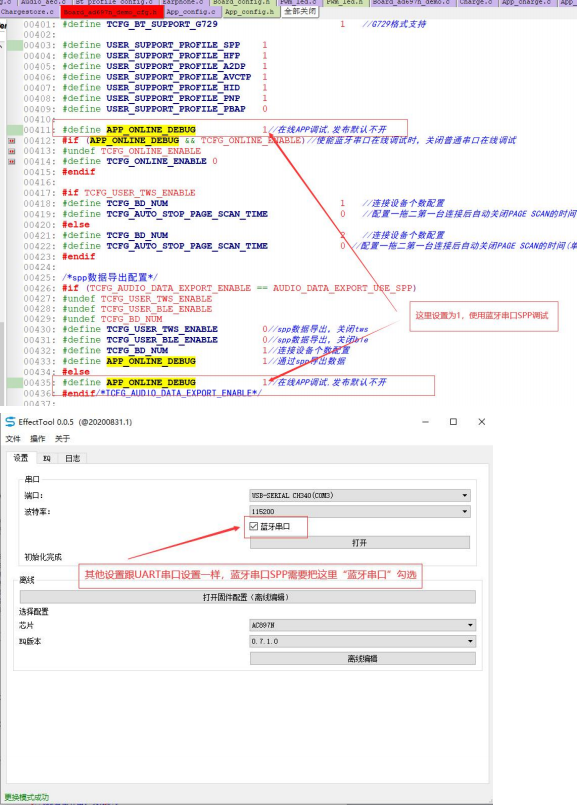Click the 初始化完成 status text

[43, 557]
